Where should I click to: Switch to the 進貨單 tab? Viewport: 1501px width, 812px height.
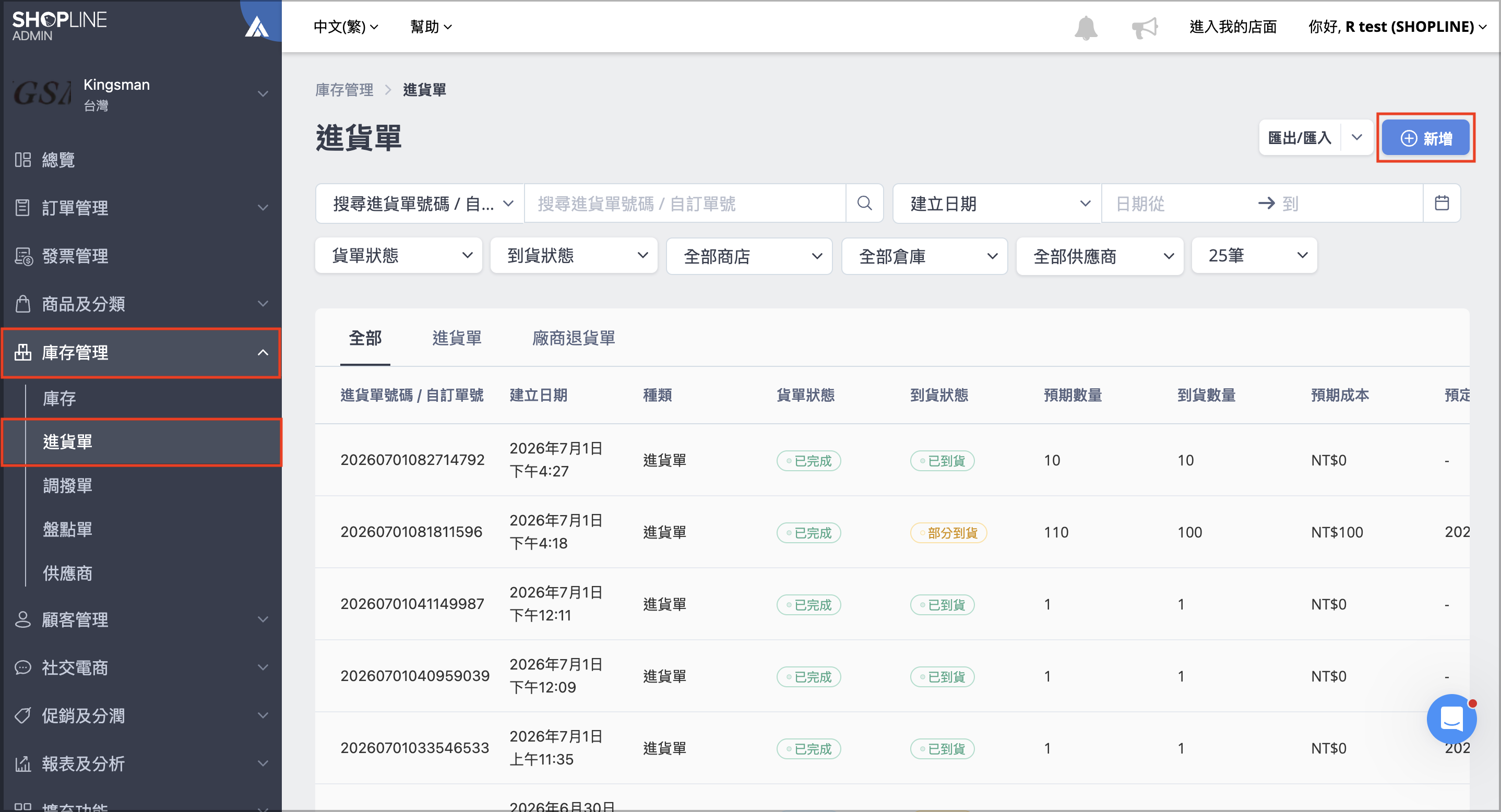pyautogui.click(x=457, y=338)
